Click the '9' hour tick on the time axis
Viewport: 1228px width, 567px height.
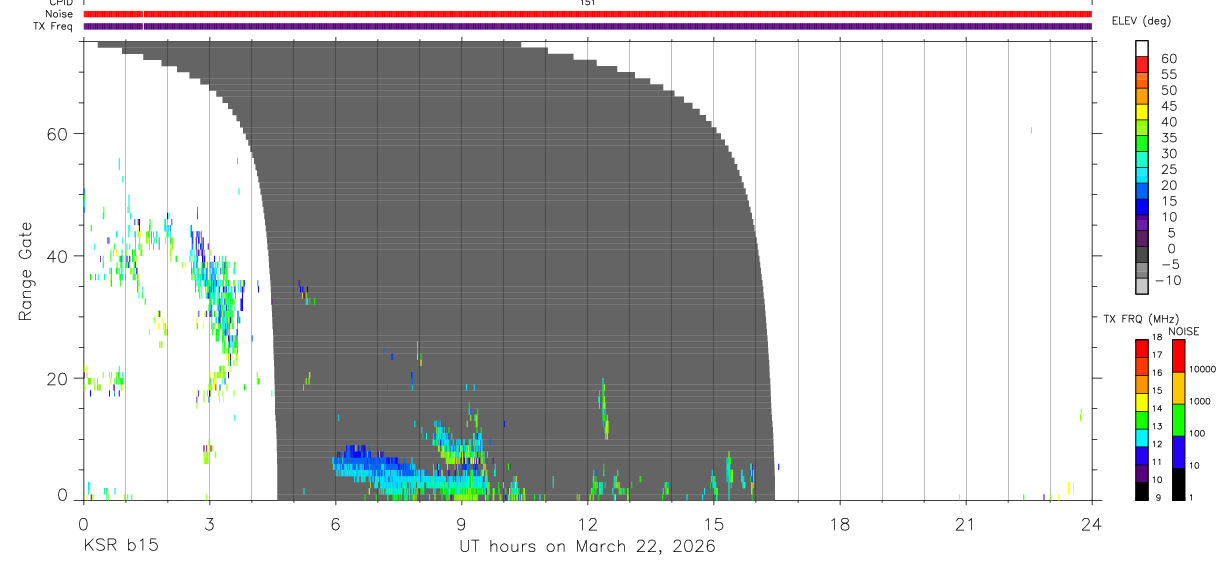461,524
